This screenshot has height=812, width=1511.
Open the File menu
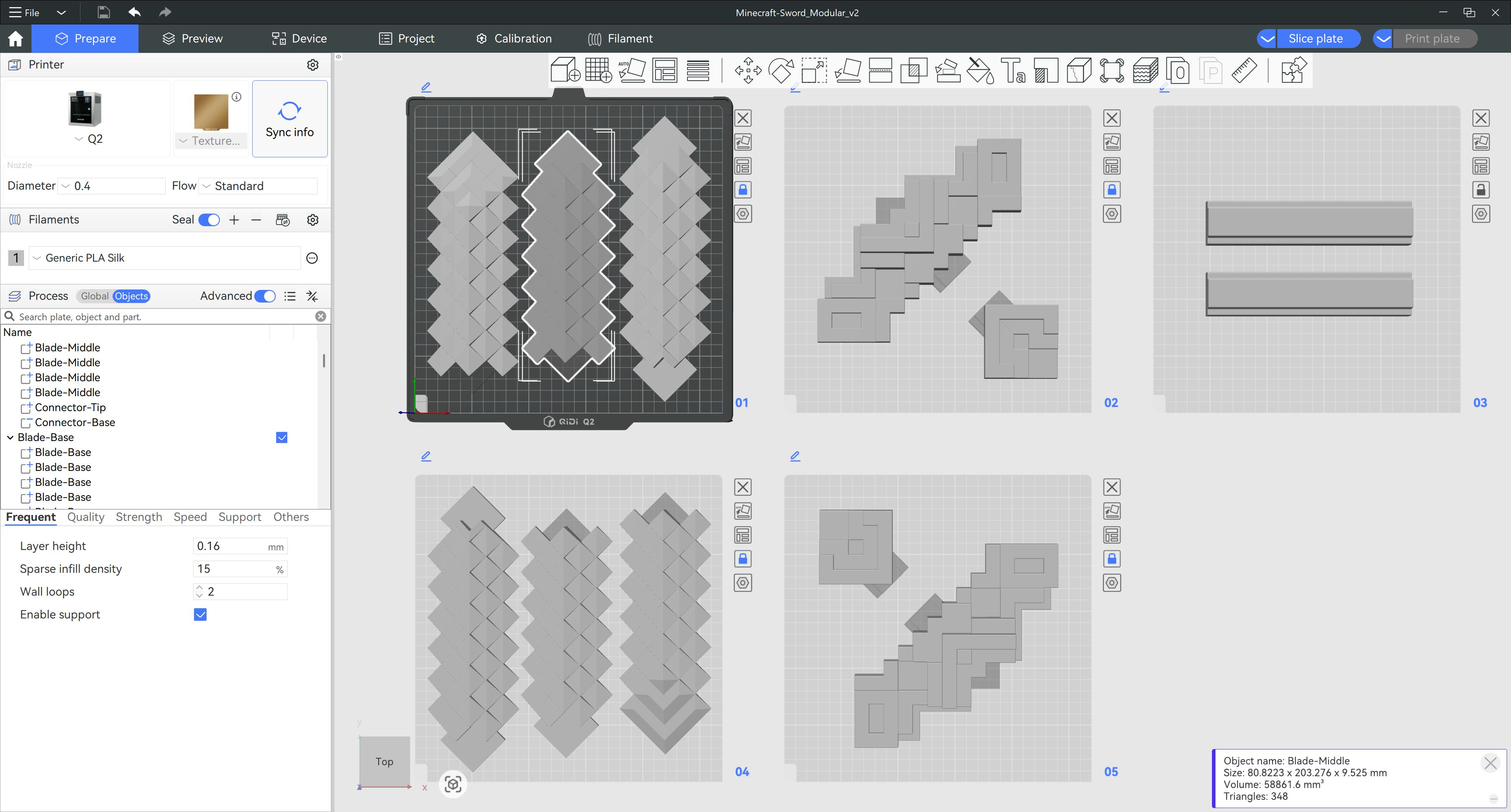pyautogui.click(x=24, y=12)
